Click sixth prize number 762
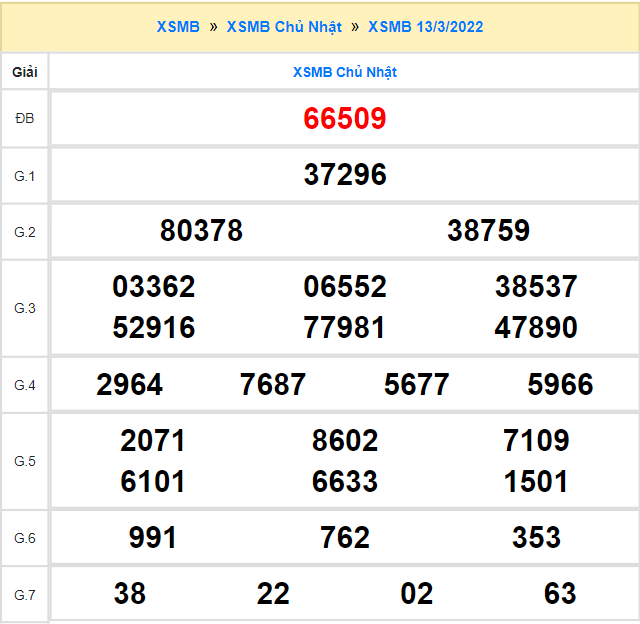Image resolution: width=640 pixels, height=624 pixels. coord(345,538)
